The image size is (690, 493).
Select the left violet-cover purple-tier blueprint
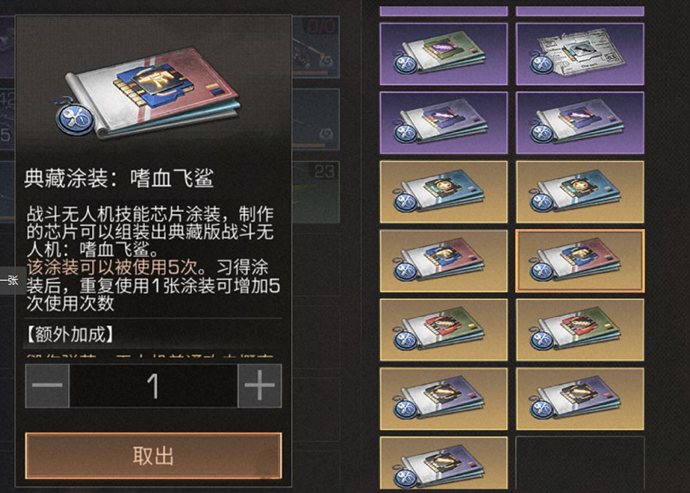click(x=444, y=123)
